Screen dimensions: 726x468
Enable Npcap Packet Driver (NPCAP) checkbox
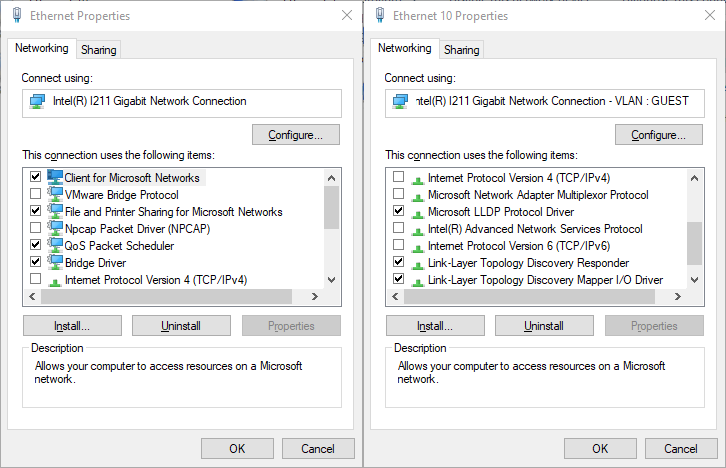35,228
